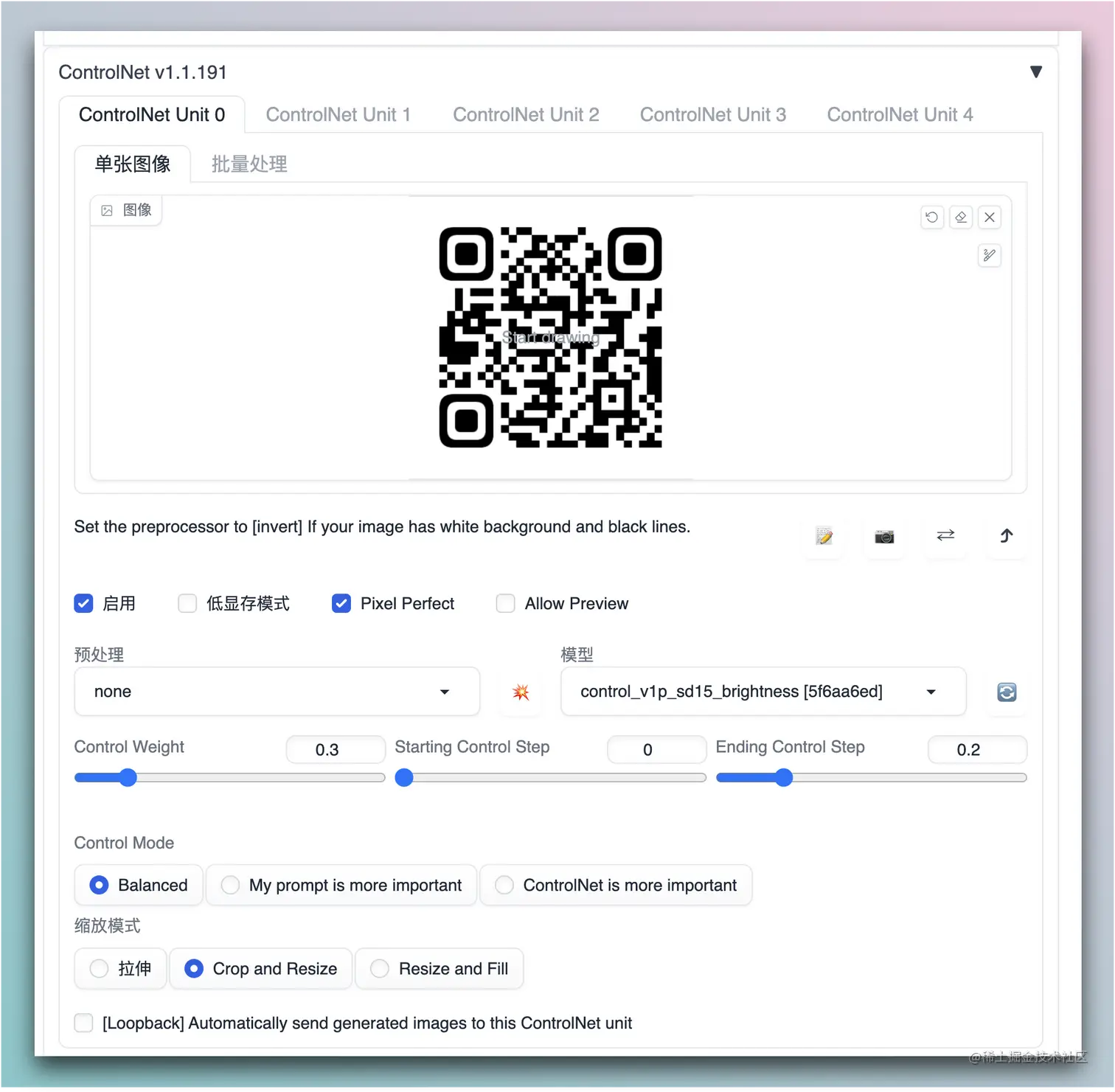This screenshot has width=1115, height=1092.
Task: Open the 批量处理 tab
Action: [249, 164]
